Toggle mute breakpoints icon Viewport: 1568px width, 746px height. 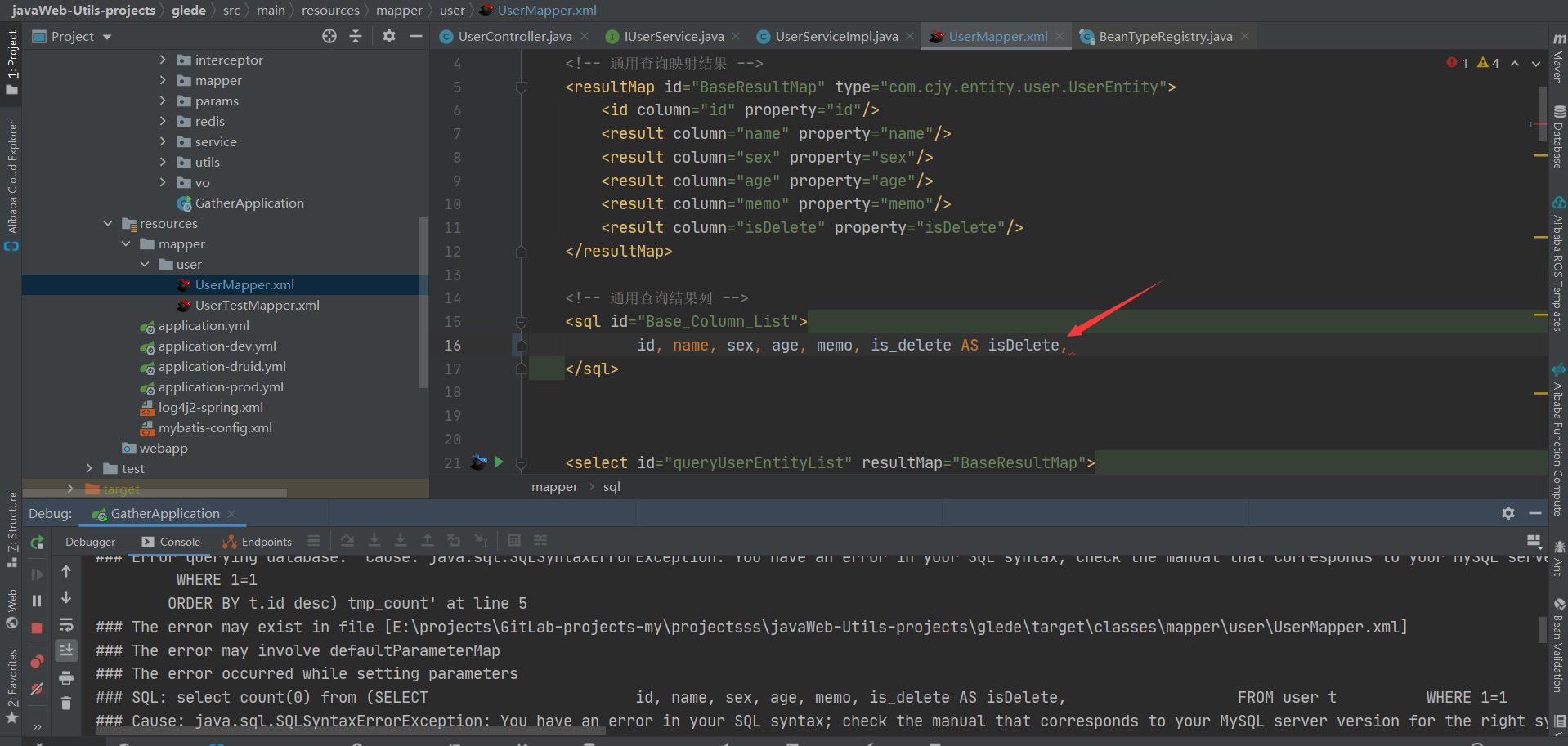37,690
